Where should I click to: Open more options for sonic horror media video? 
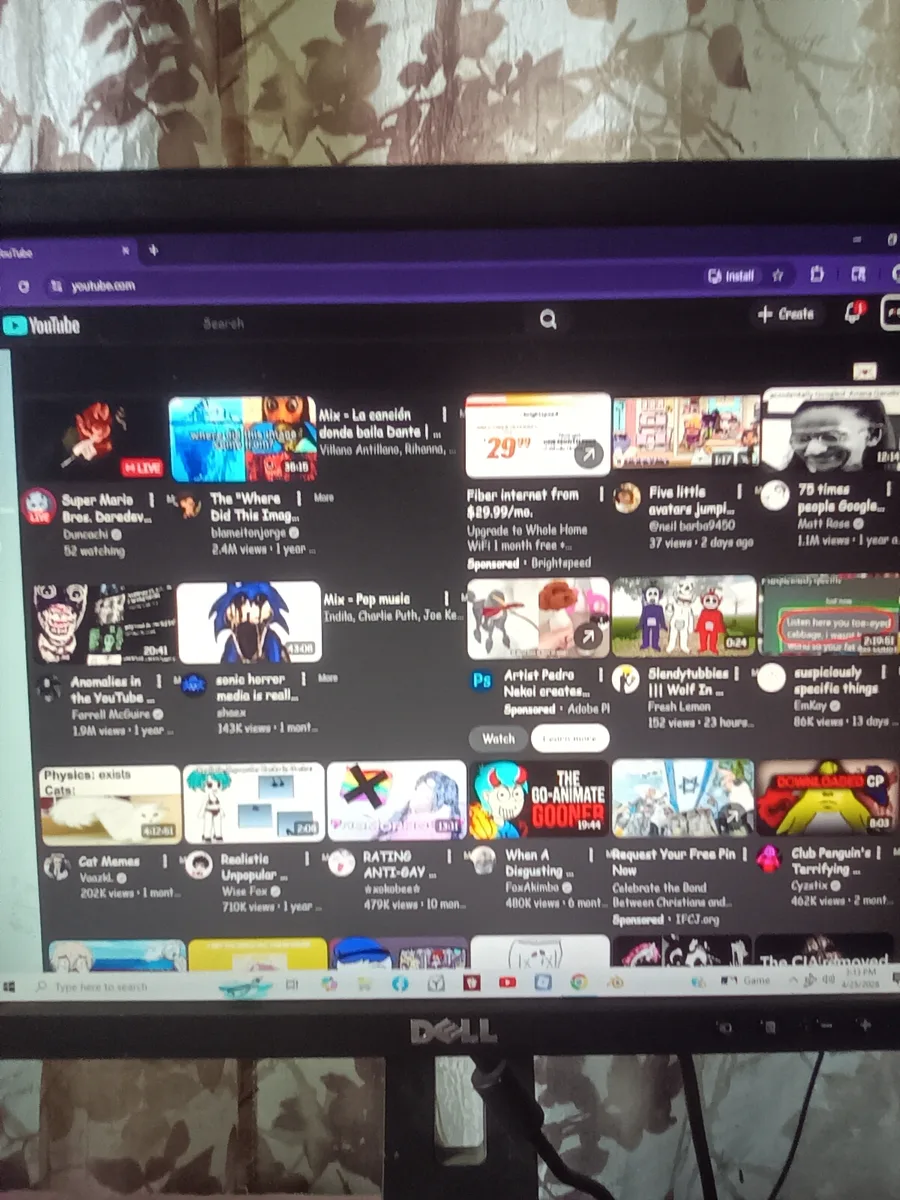304,679
